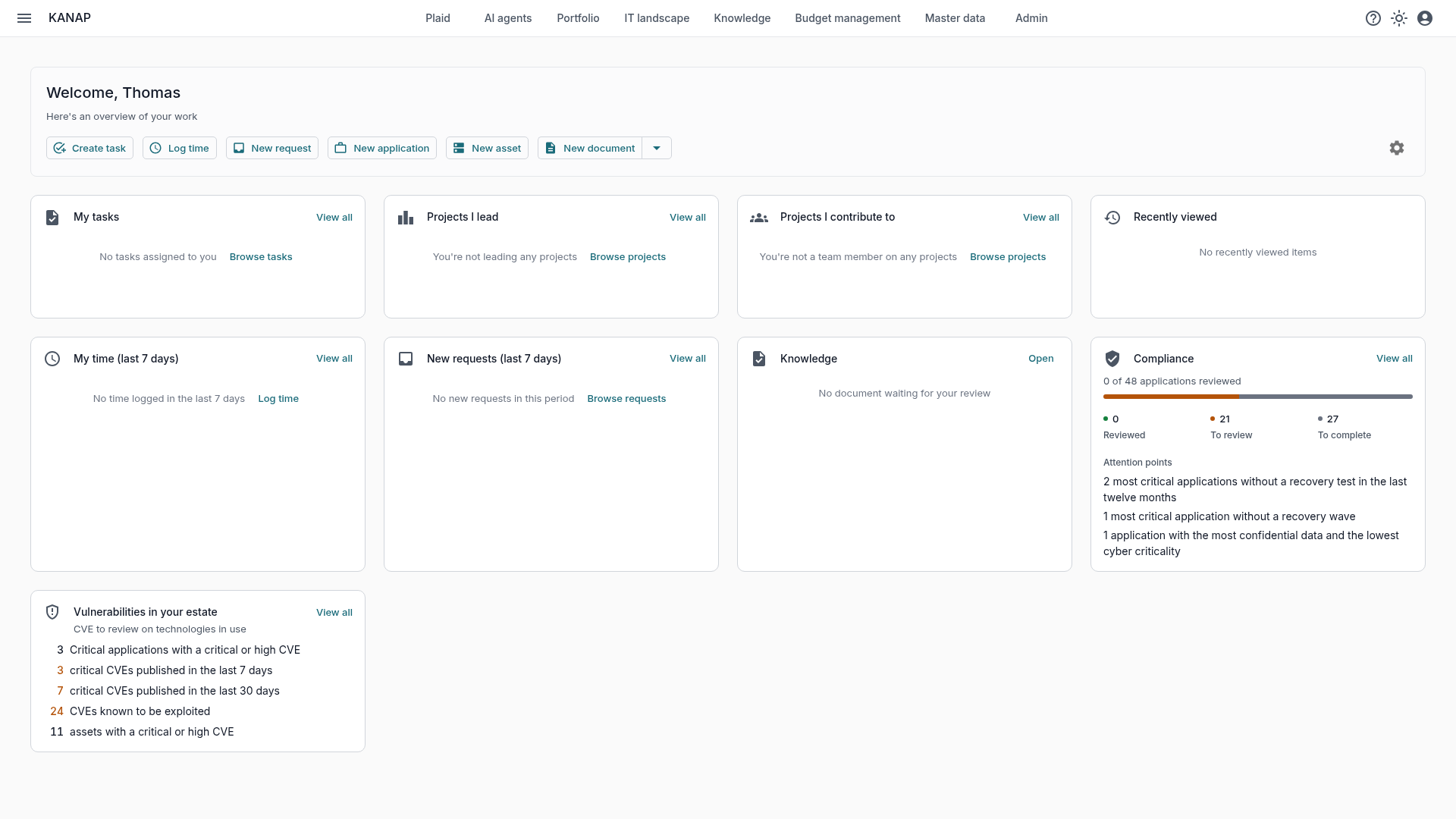Click the compliance review progress bar
This screenshot has height=819, width=1456.
[x=1258, y=397]
